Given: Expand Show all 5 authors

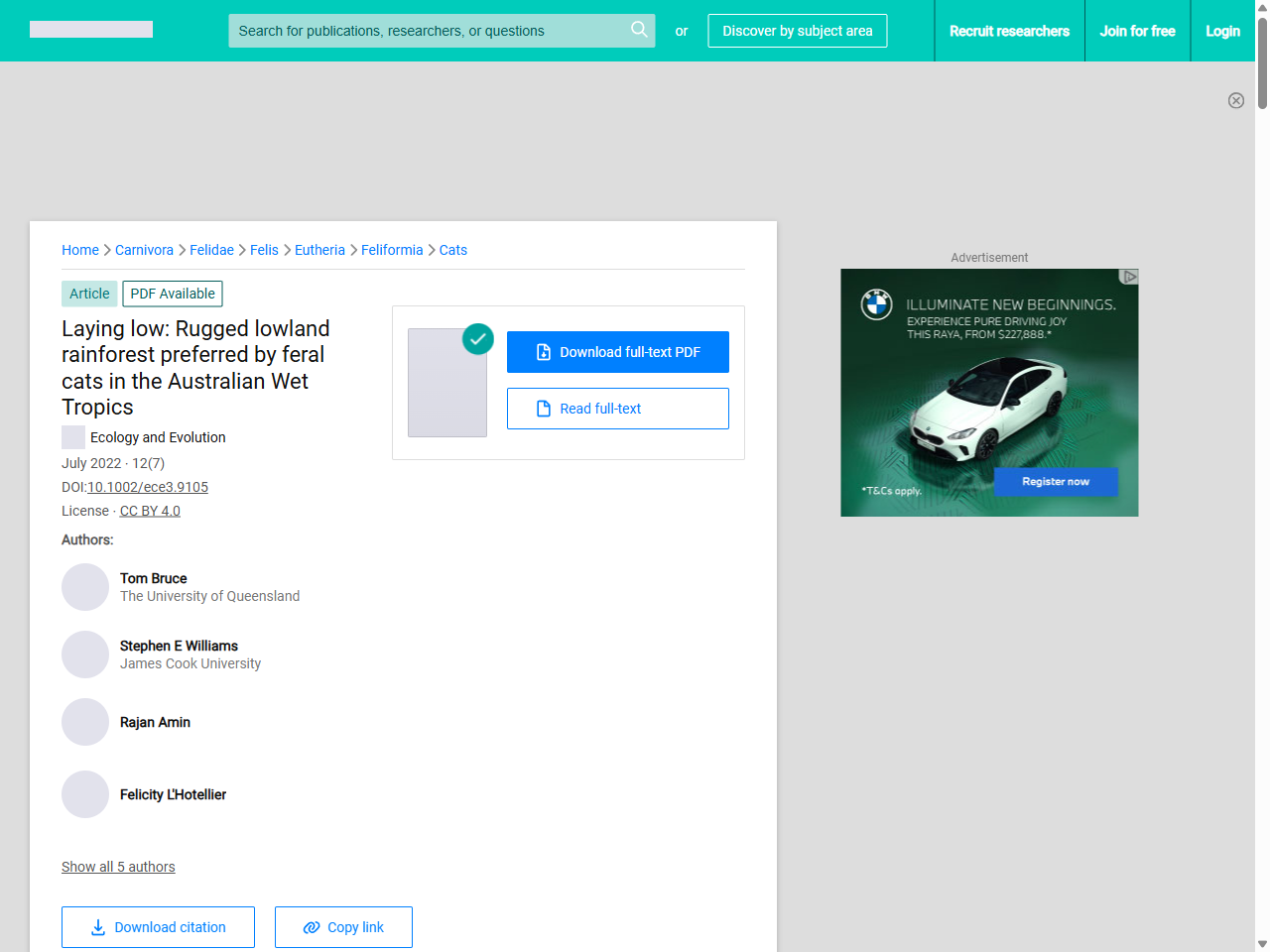Looking at the screenshot, I should [x=118, y=867].
